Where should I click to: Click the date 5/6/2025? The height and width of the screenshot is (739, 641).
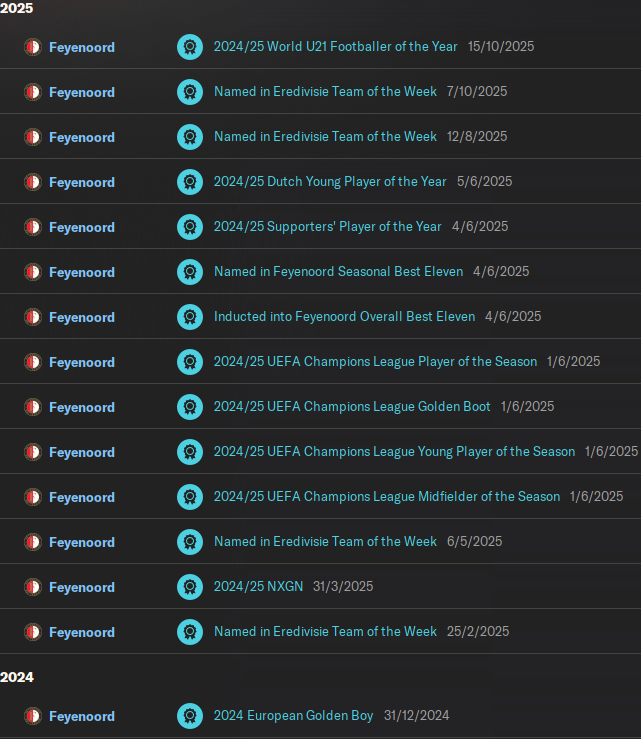point(485,181)
